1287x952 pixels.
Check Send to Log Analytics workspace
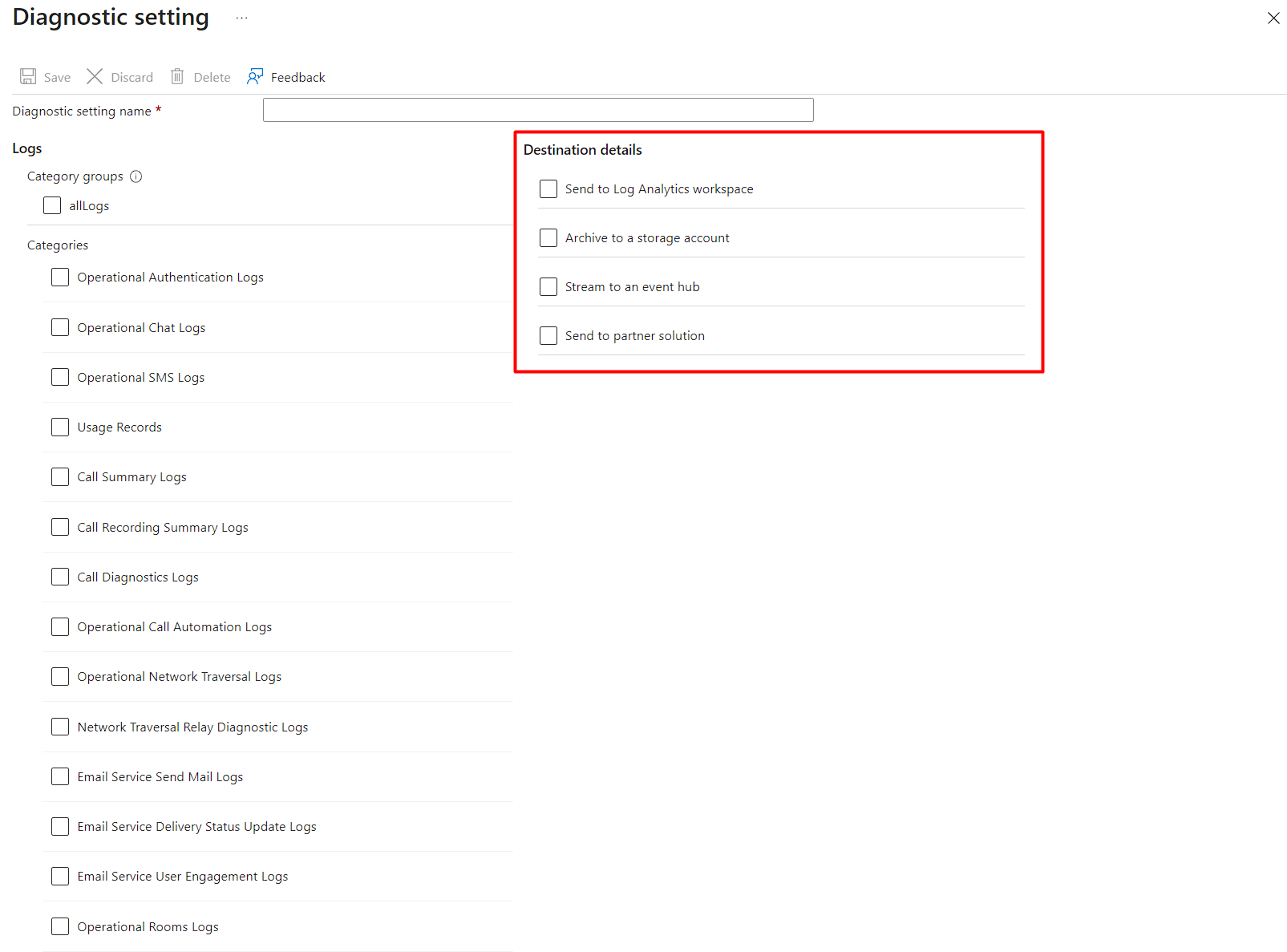click(x=548, y=188)
